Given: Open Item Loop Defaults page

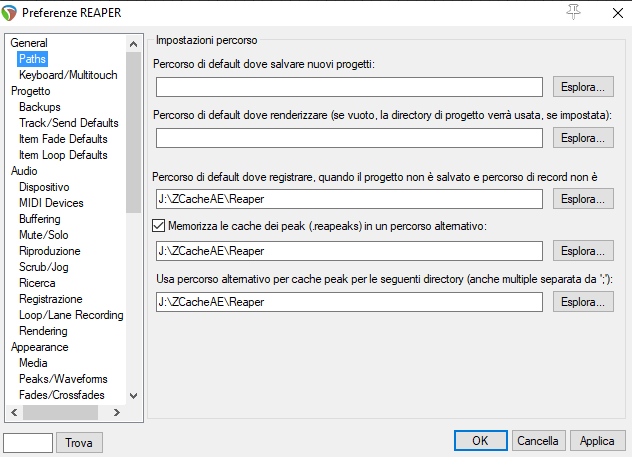Looking at the screenshot, I should pyautogui.click(x=63, y=155).
